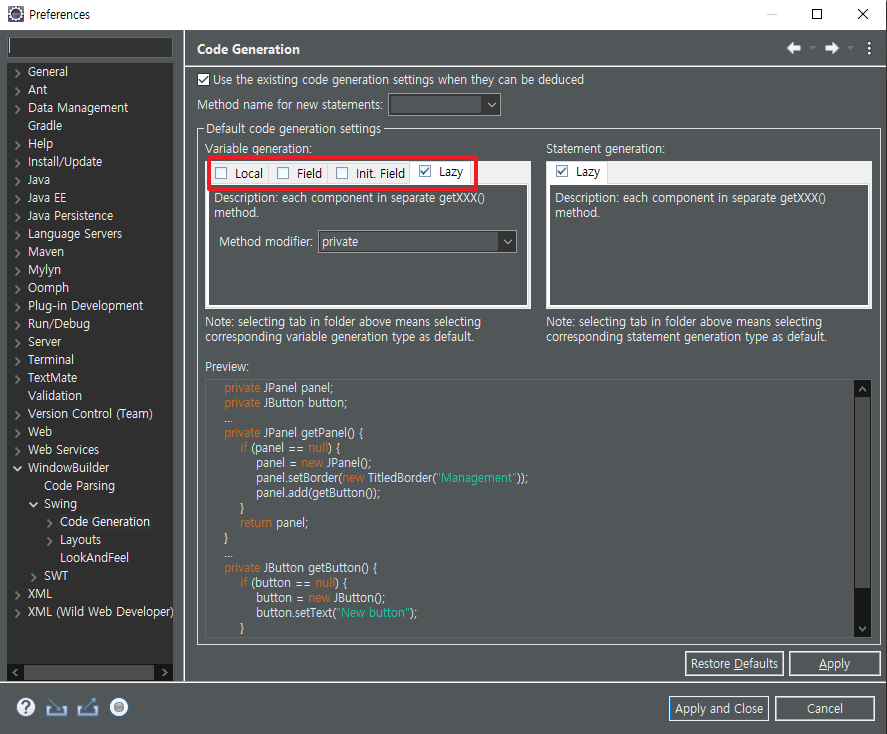The image size is (887, 734).
Task: Expand the Java tree node arrow
Action: point(18,180)
